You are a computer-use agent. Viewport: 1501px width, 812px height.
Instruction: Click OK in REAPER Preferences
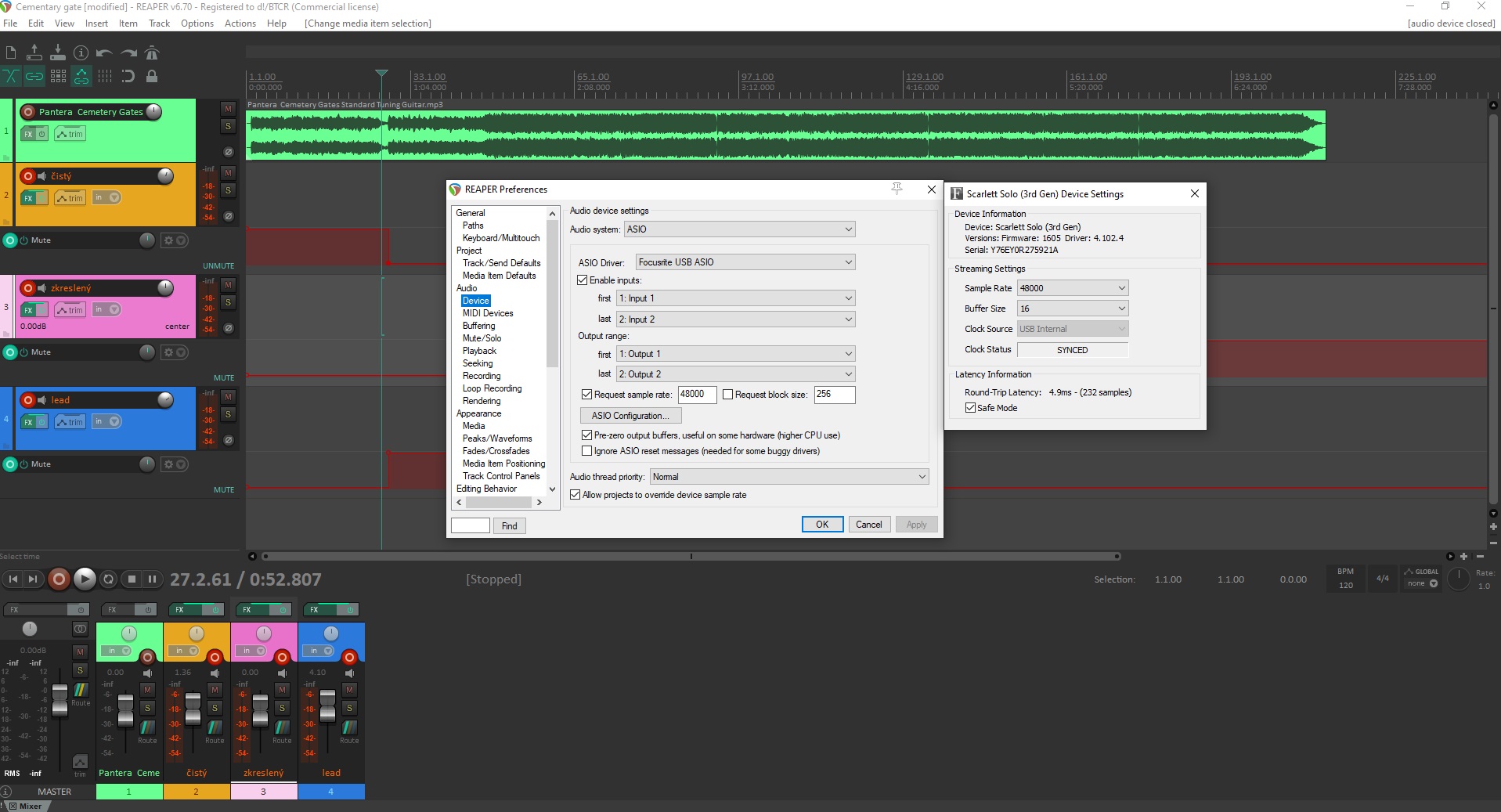(x=821, y=525)
